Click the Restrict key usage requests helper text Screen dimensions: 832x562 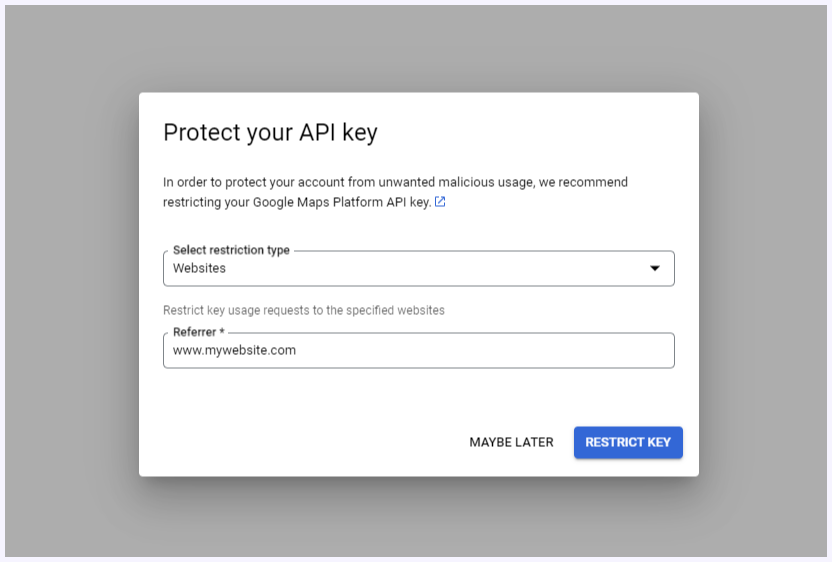pyautogui.click(x=304, y=310)
